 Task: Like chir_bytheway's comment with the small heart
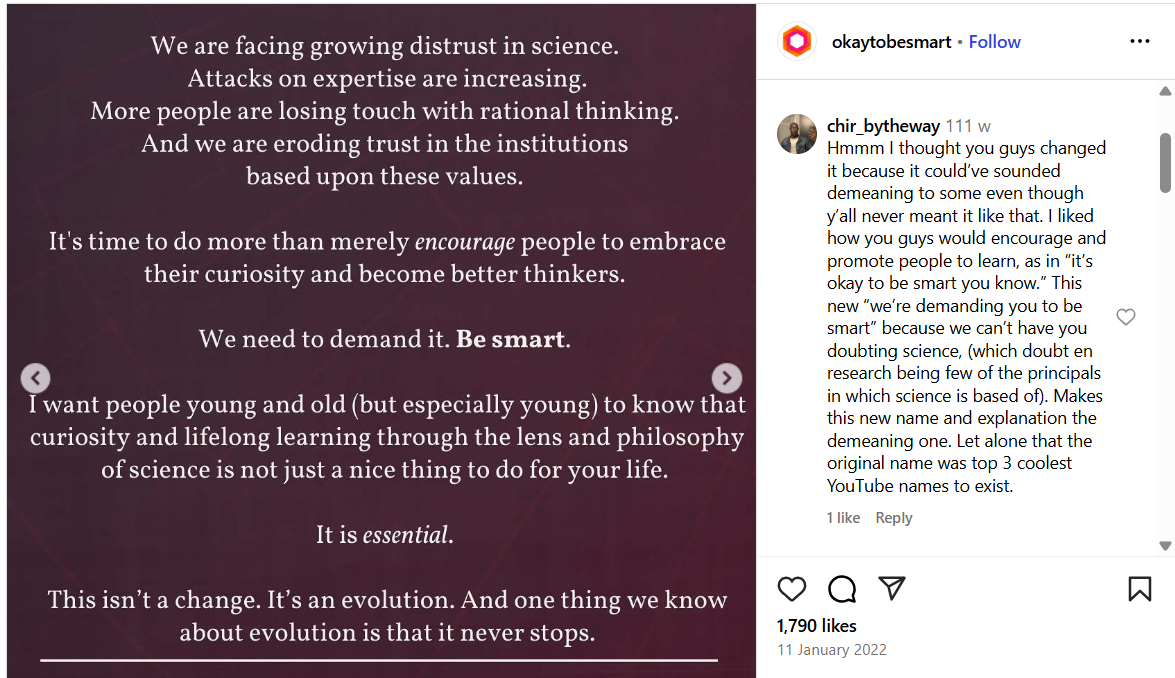tap(1125, 316)
